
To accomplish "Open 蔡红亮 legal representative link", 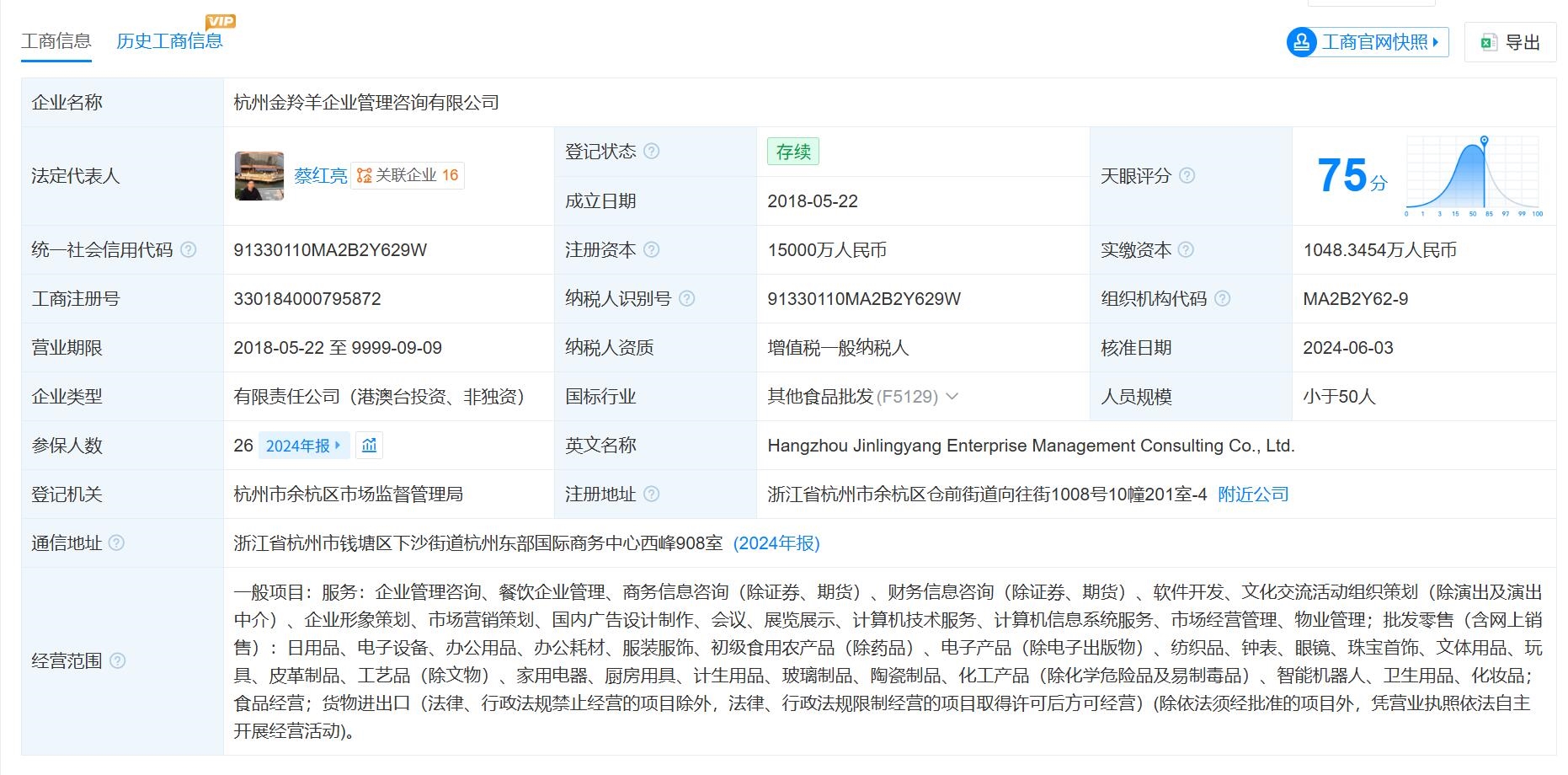I will click(x=320, y=176).
